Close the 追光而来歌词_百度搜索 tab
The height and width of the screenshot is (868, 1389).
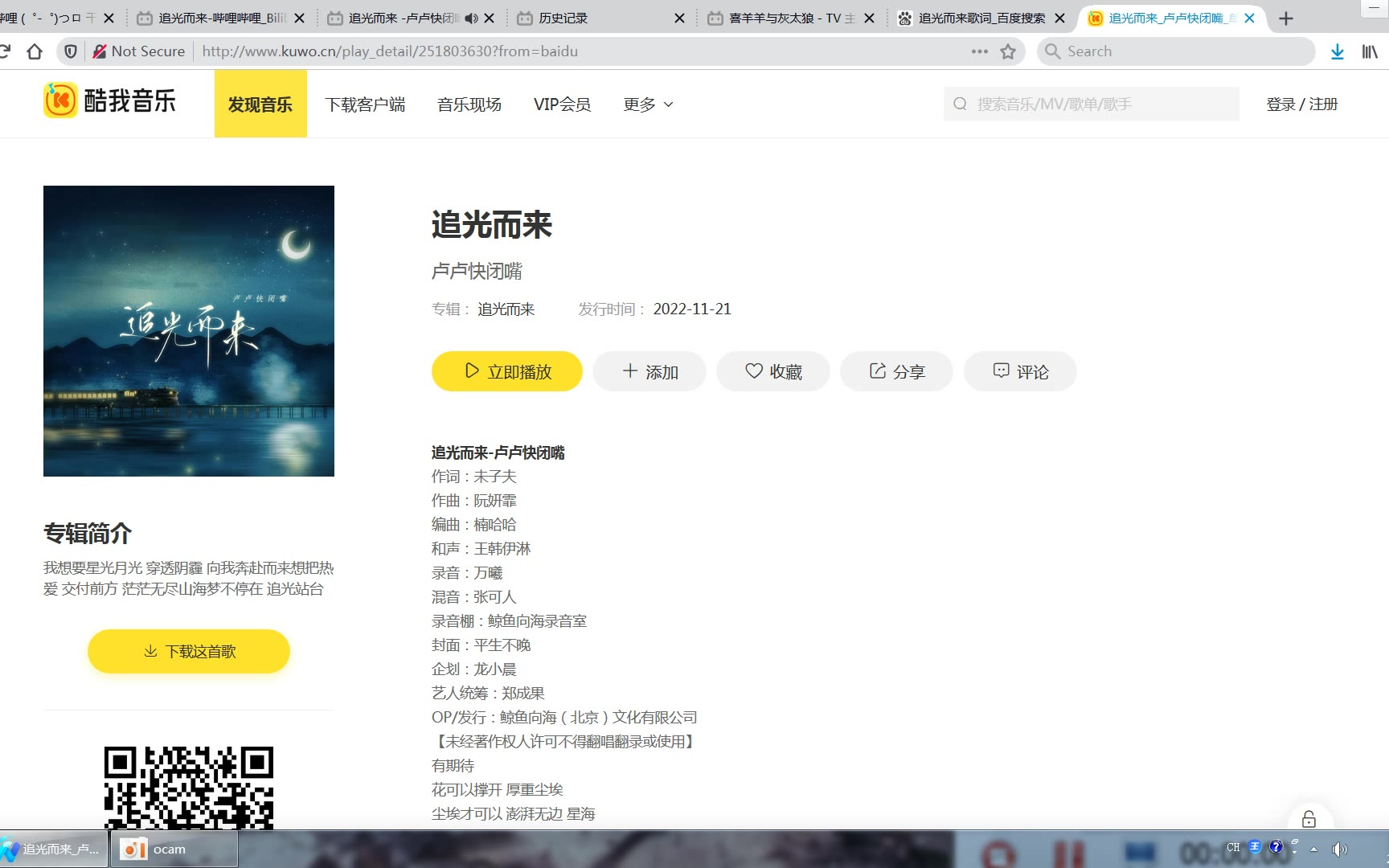tap(1059, 18)
